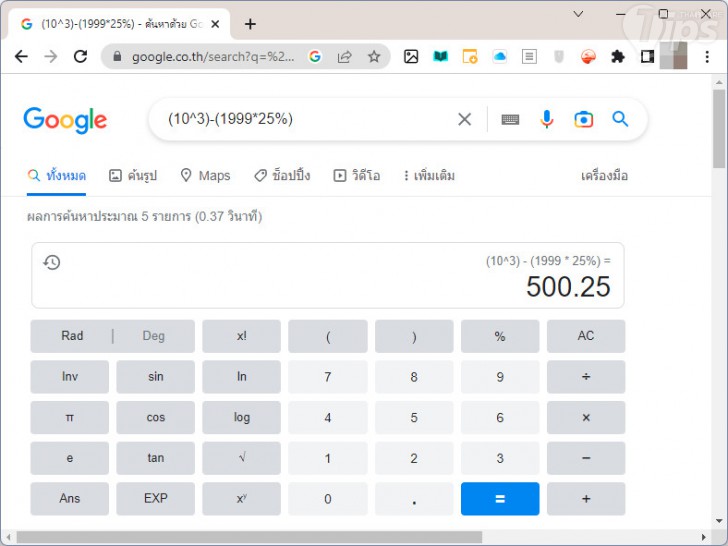The height and width of the screenshot is (546, 728).
Task: Open the site lock info icon
Action: tap(117, 57)
